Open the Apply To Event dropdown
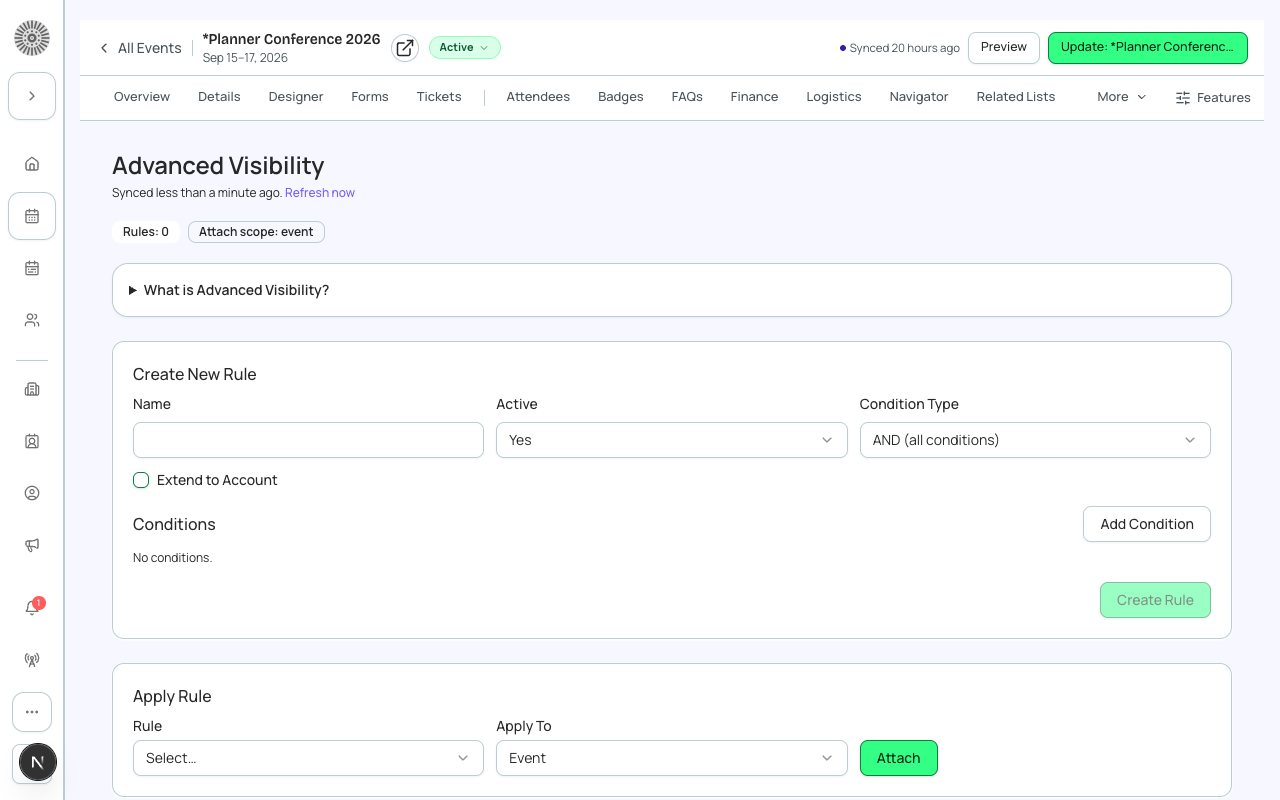The width and height of the screenshot is (1280, 800). coord(672,758)
